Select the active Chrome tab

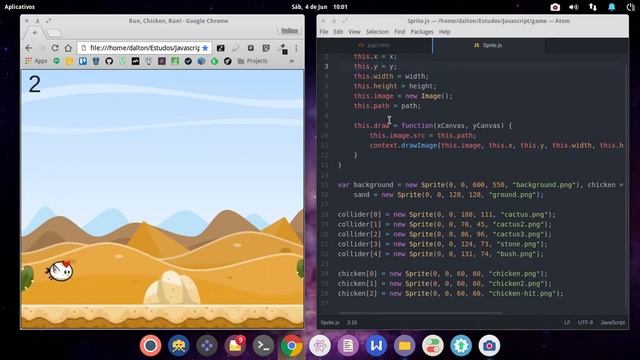[35, 32]
